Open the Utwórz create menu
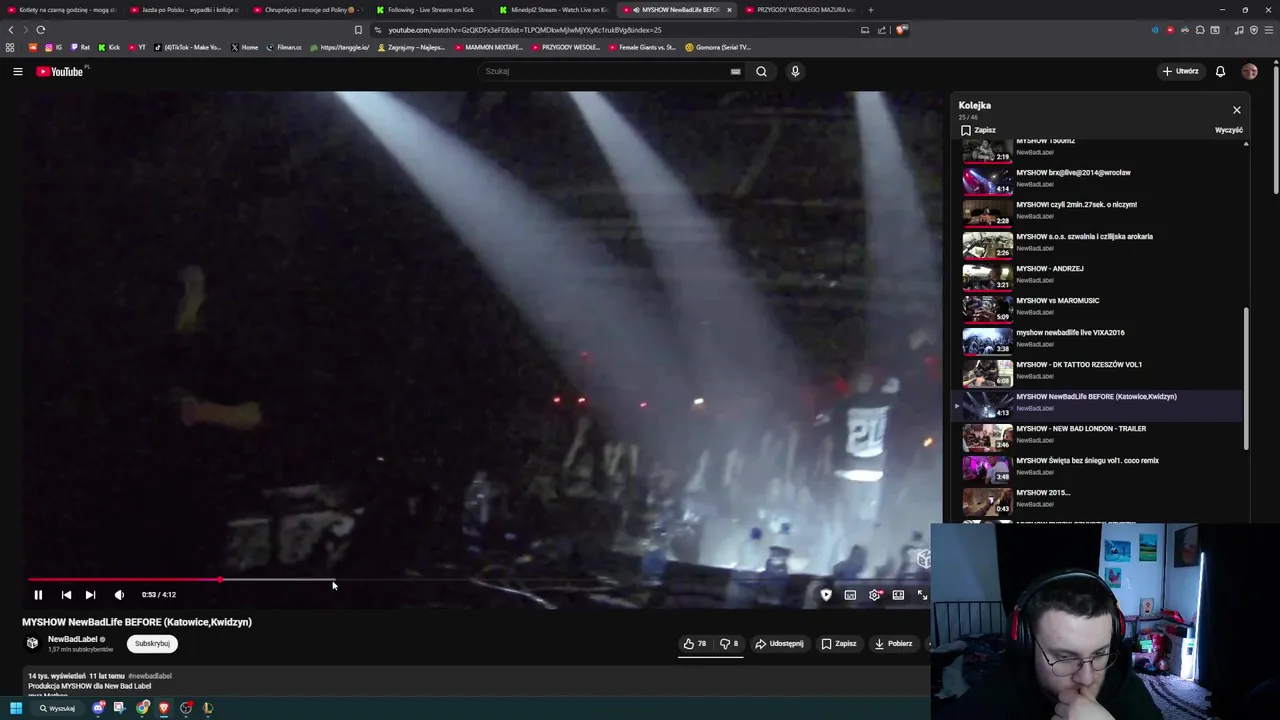 tap(1180, 71)
